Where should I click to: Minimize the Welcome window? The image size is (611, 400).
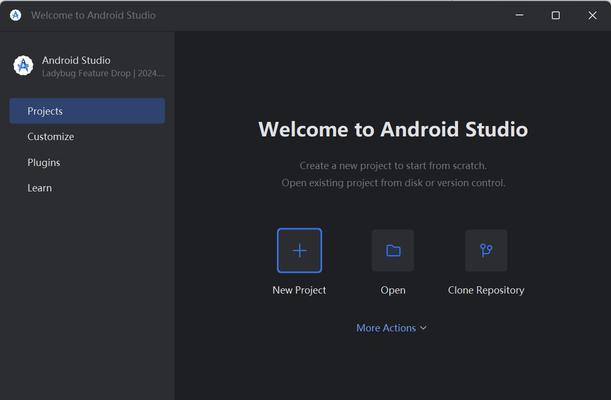pos(519,15)
